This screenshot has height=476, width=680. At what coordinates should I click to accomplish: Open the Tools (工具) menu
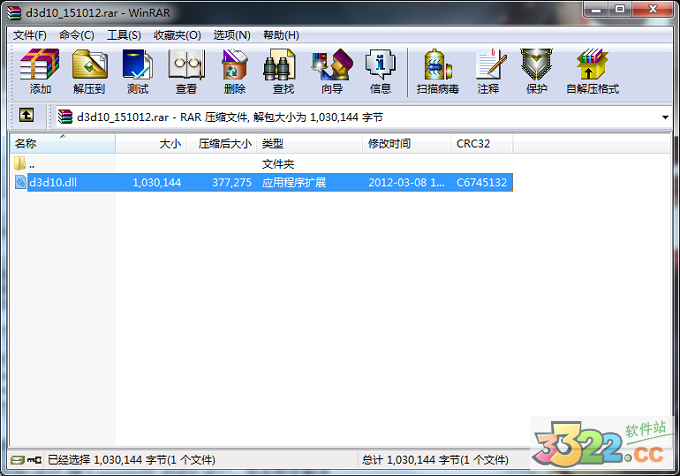(124, 35)
